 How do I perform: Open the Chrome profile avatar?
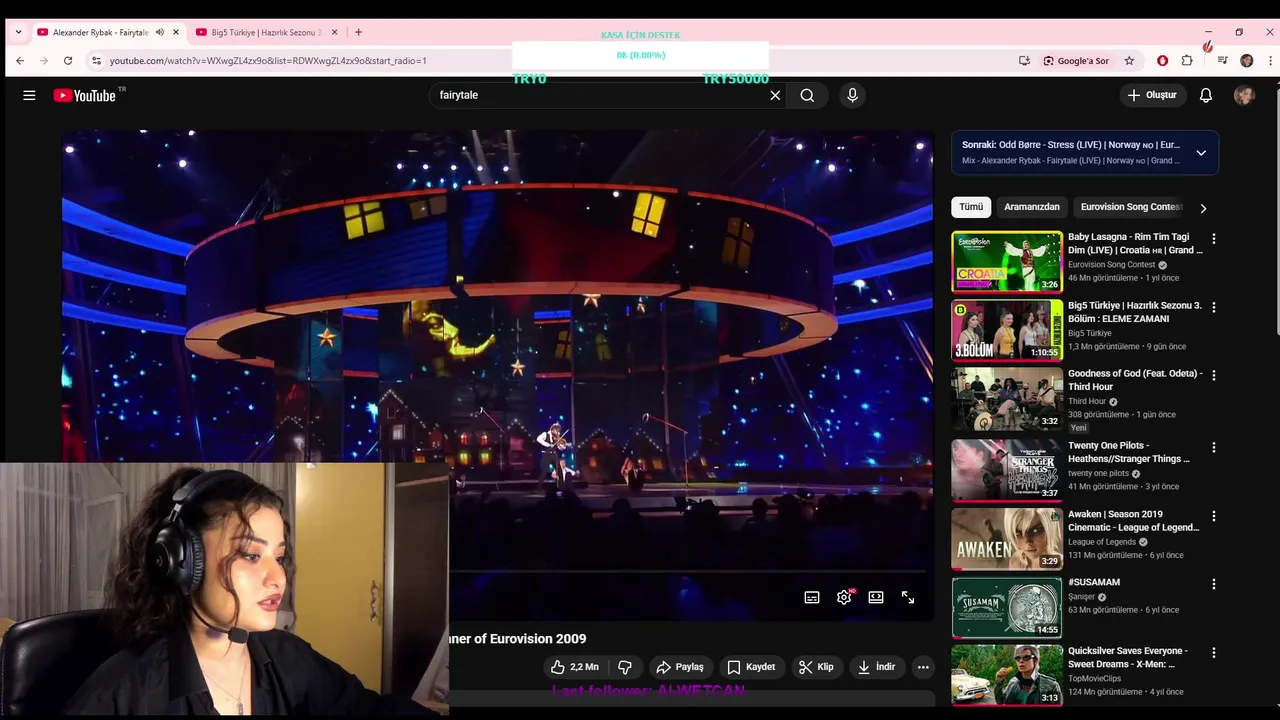pyautogui.click(x=1246, y=61)
